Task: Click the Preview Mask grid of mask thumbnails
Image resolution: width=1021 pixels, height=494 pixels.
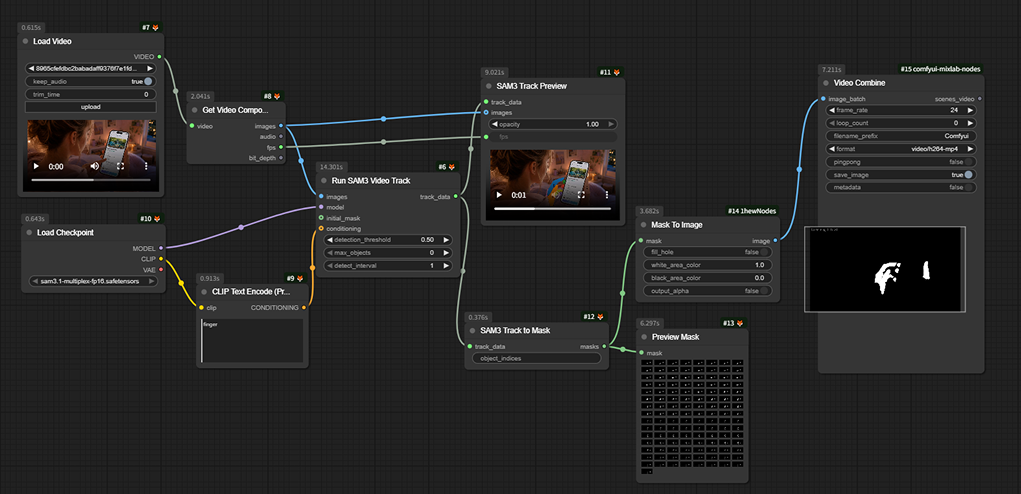Action: point(692,417)
